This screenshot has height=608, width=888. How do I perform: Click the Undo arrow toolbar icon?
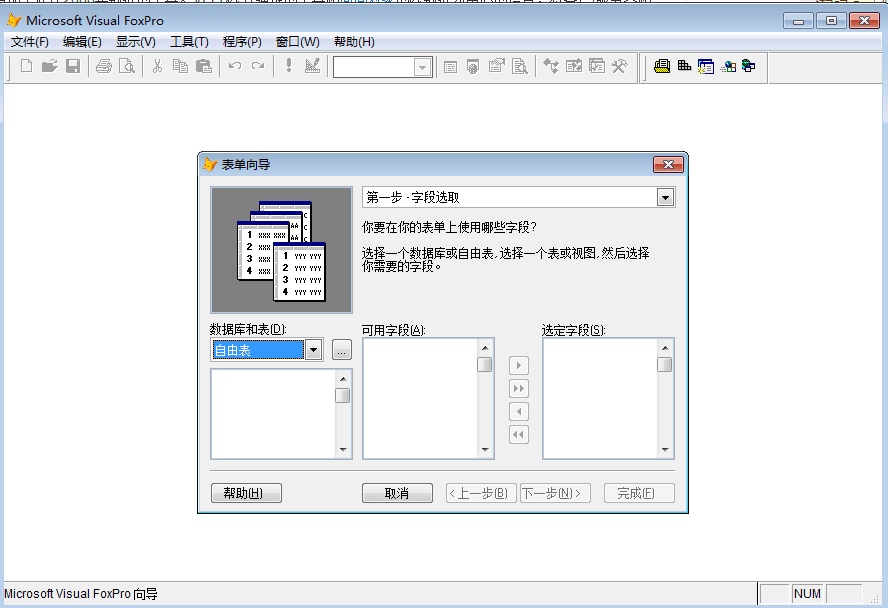click(234, 66)
